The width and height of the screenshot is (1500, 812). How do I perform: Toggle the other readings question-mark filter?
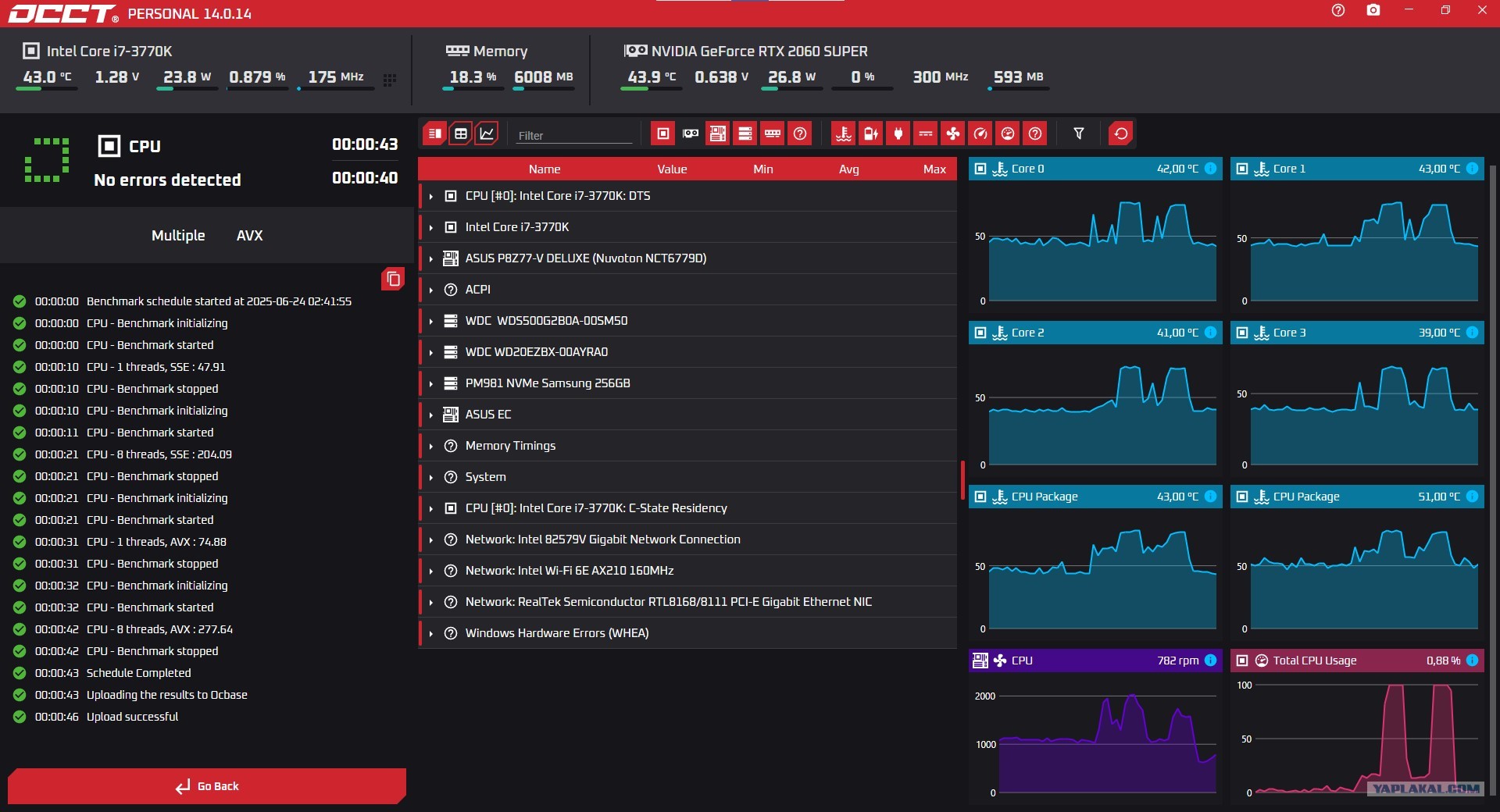coord(1035,134)
